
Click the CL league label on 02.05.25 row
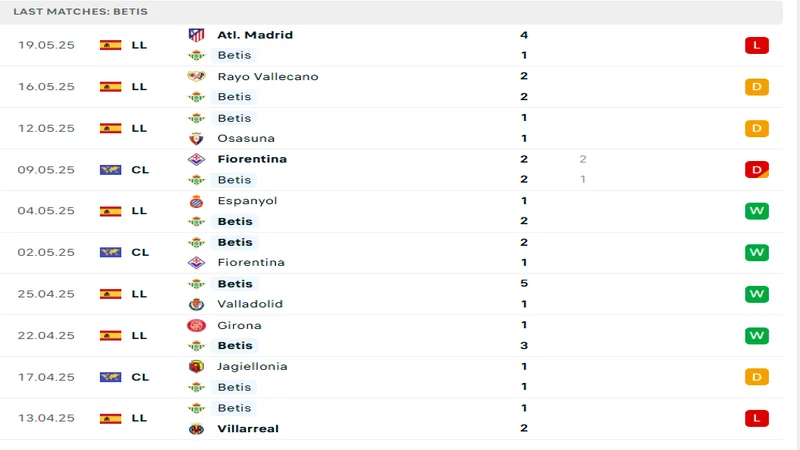(140, 253)
